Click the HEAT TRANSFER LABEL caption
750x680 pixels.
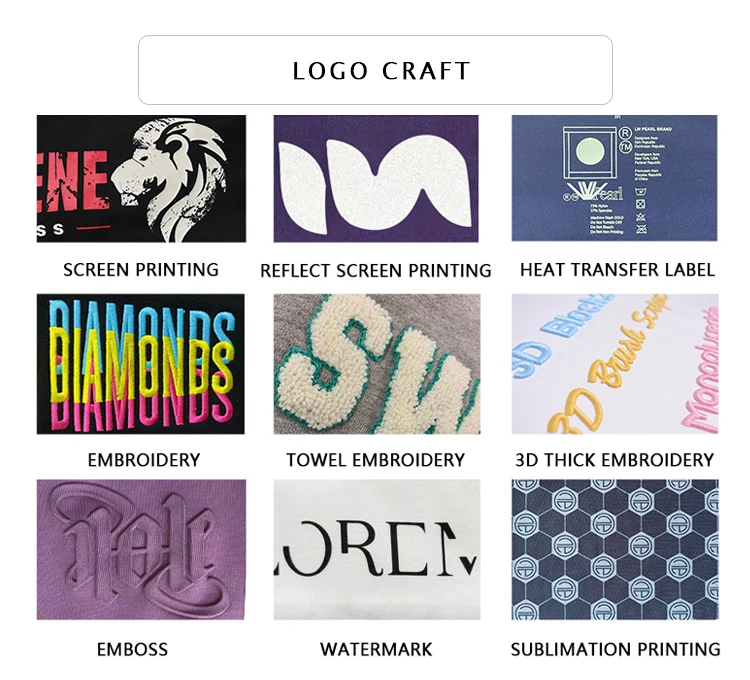(617, 270)
